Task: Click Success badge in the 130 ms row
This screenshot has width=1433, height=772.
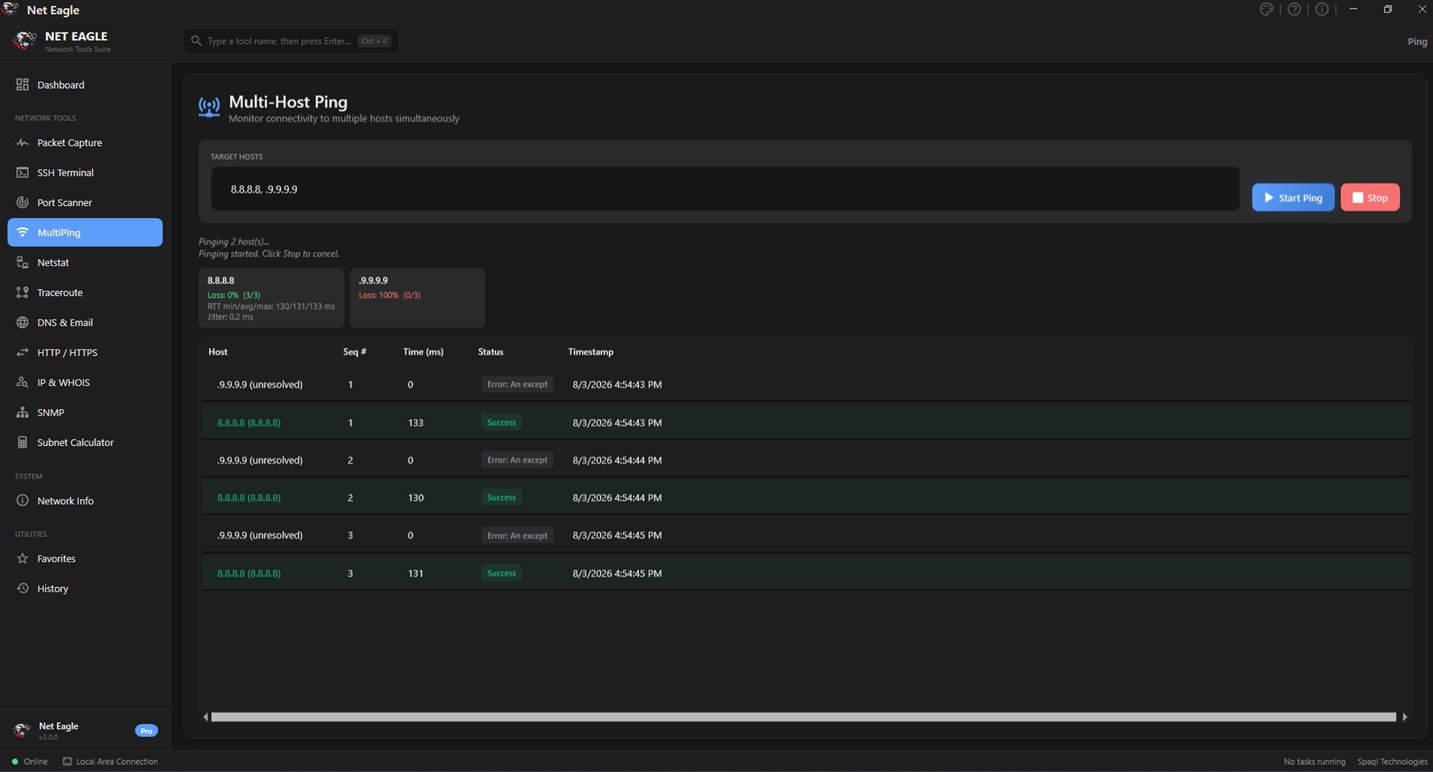Action: click(502, 498)
